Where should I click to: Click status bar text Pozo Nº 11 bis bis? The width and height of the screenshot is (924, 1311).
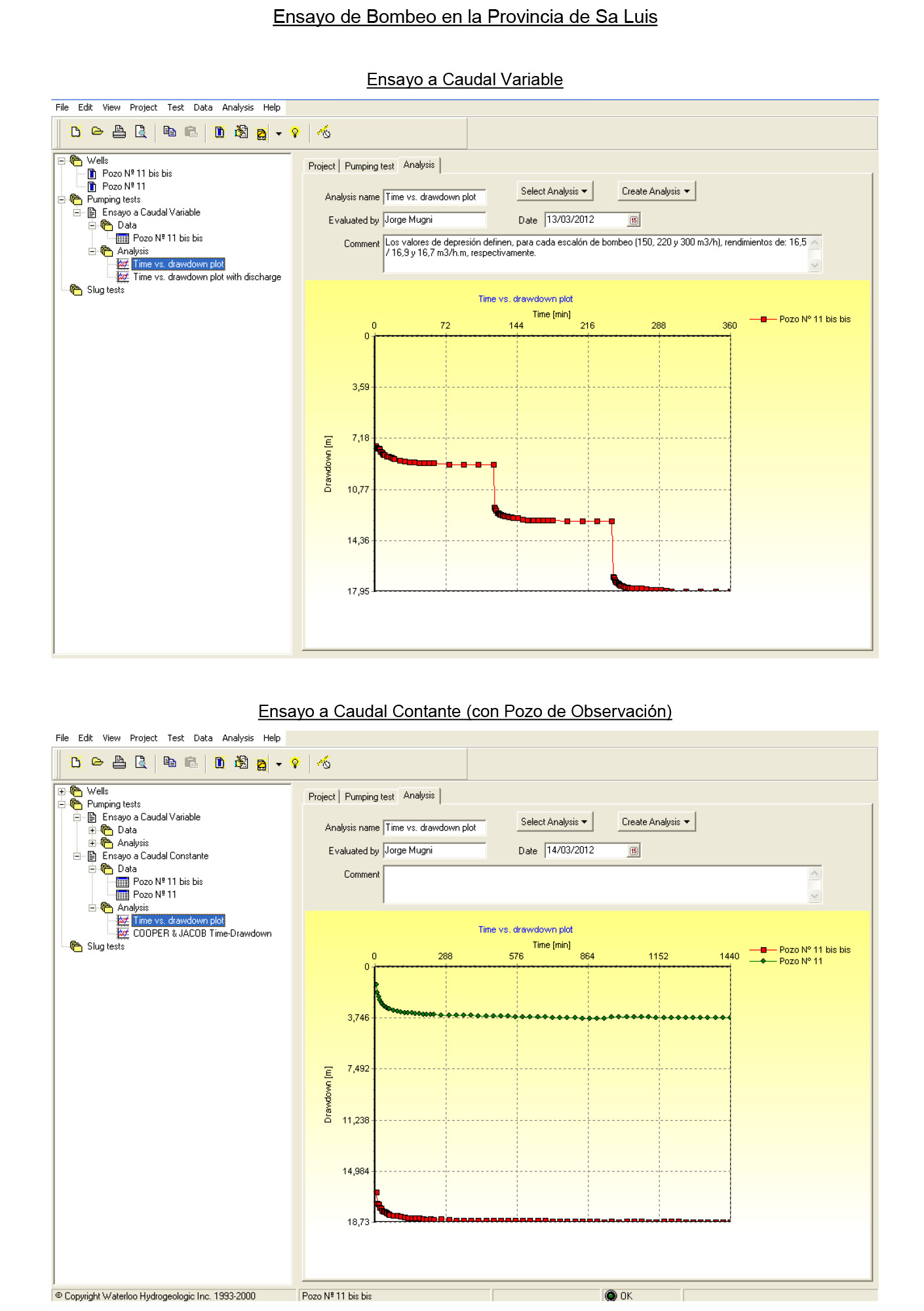point(337,1296)
